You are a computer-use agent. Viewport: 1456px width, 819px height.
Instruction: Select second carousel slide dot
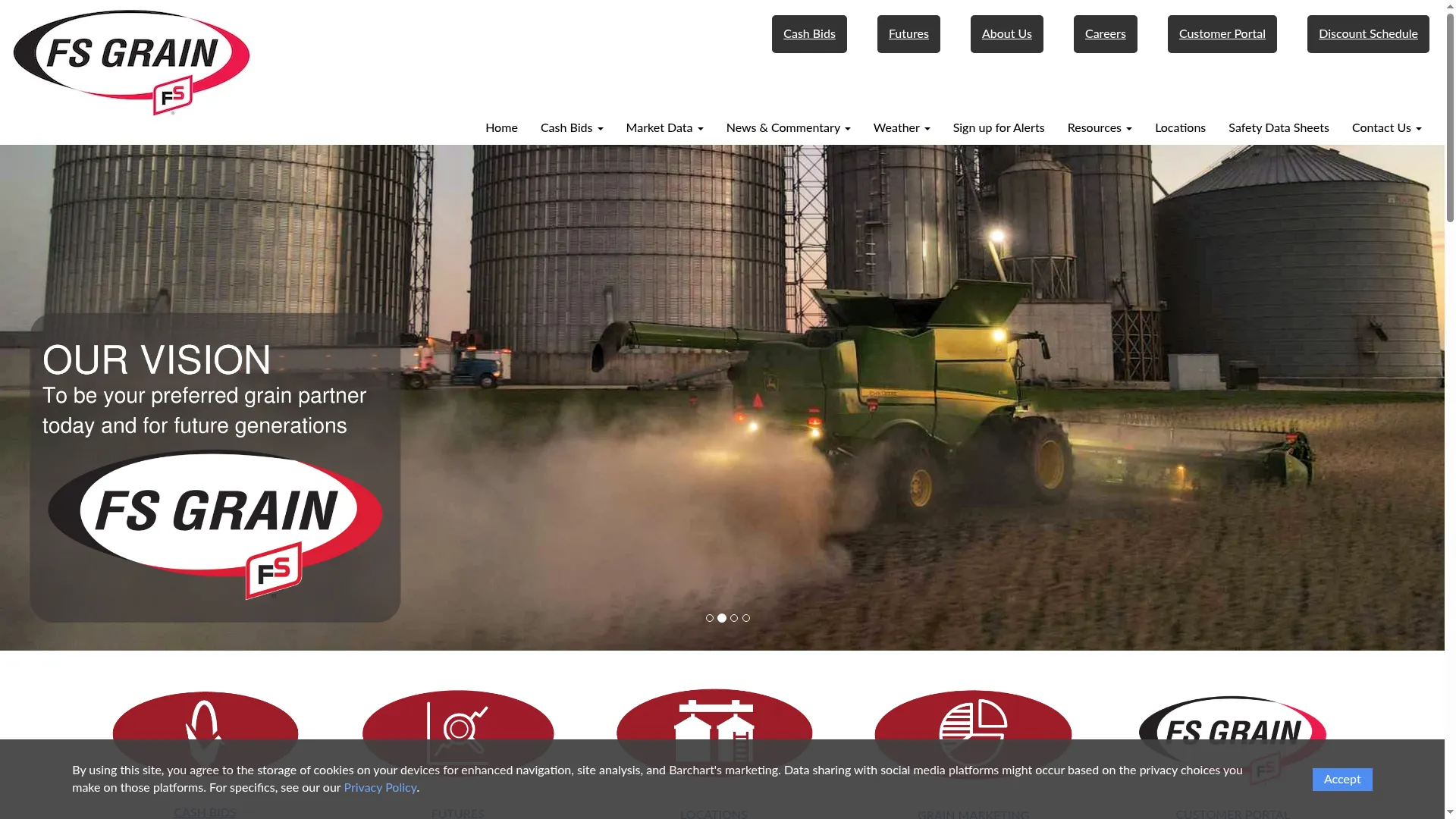[x=722, y=618]
